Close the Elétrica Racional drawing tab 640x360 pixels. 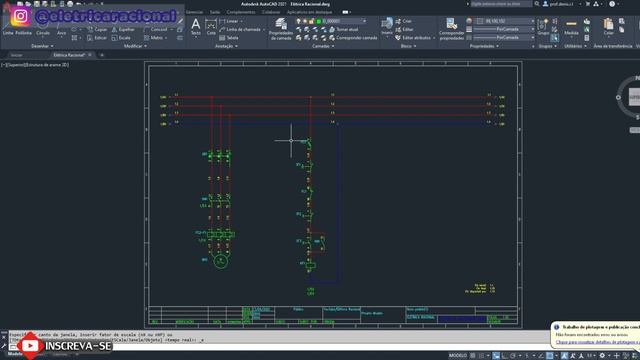point(90,55)
